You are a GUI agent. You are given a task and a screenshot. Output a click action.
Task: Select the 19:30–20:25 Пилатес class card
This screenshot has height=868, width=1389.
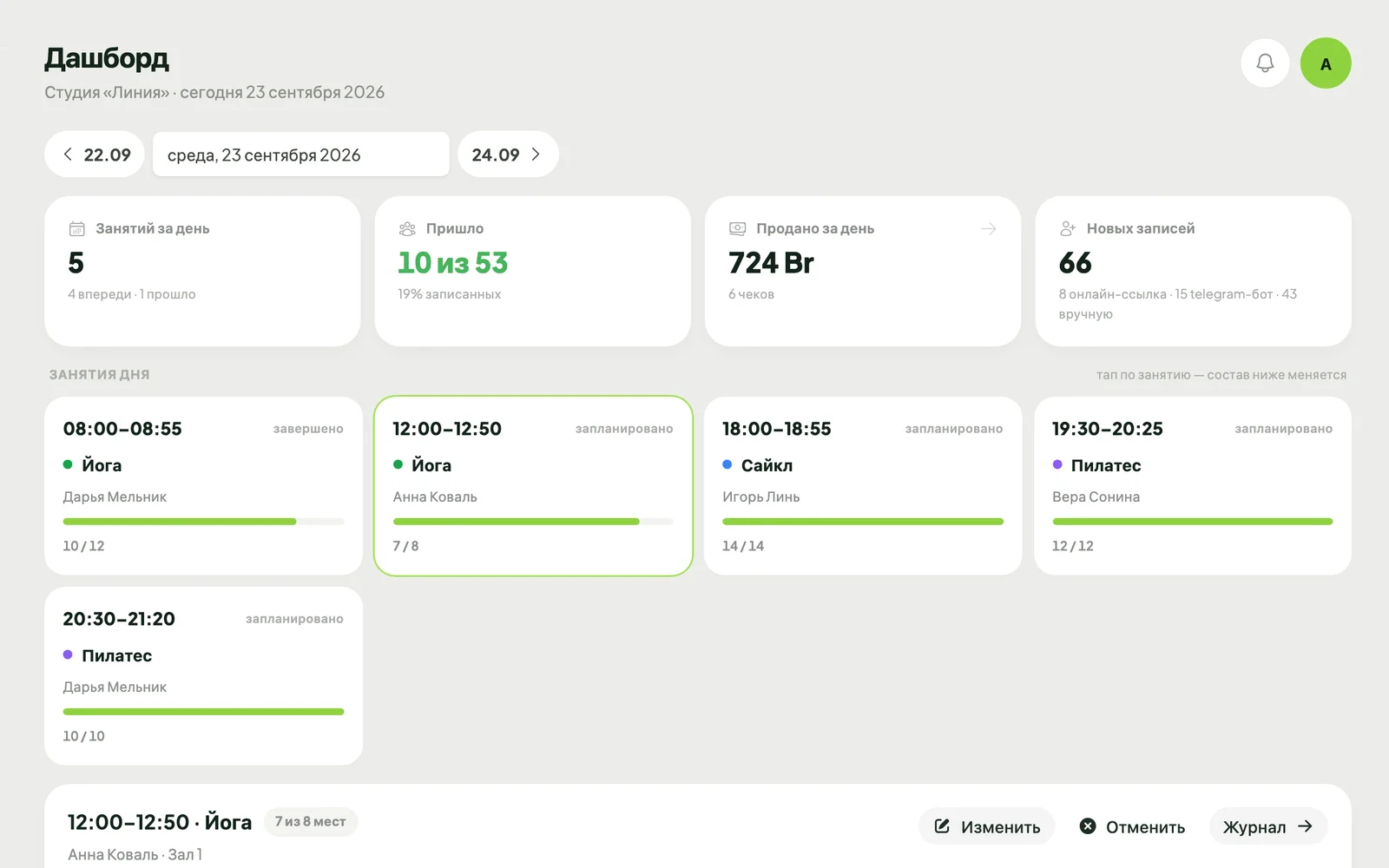1193,486
